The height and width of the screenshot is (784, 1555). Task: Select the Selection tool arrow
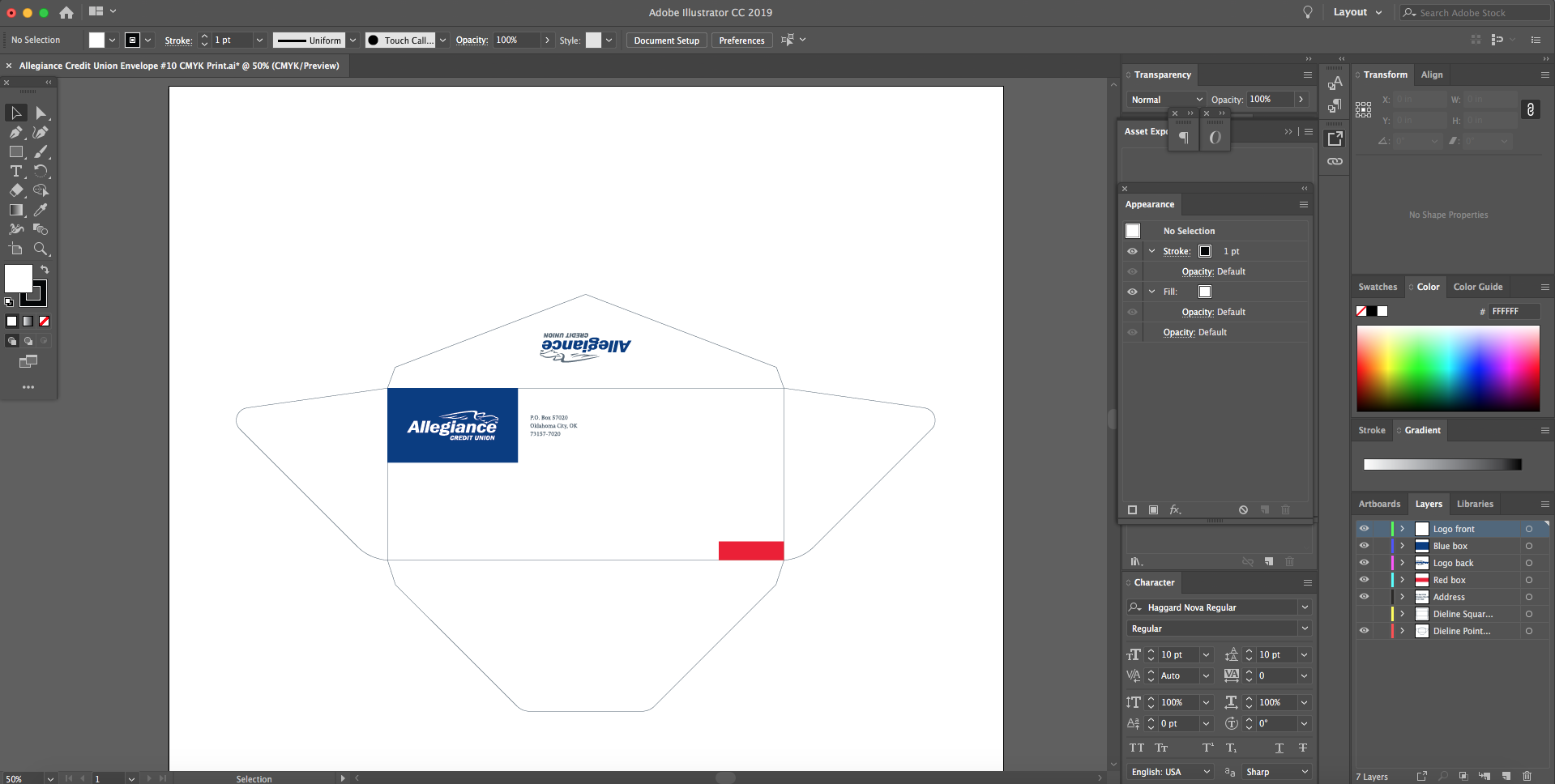pos(16,113)
